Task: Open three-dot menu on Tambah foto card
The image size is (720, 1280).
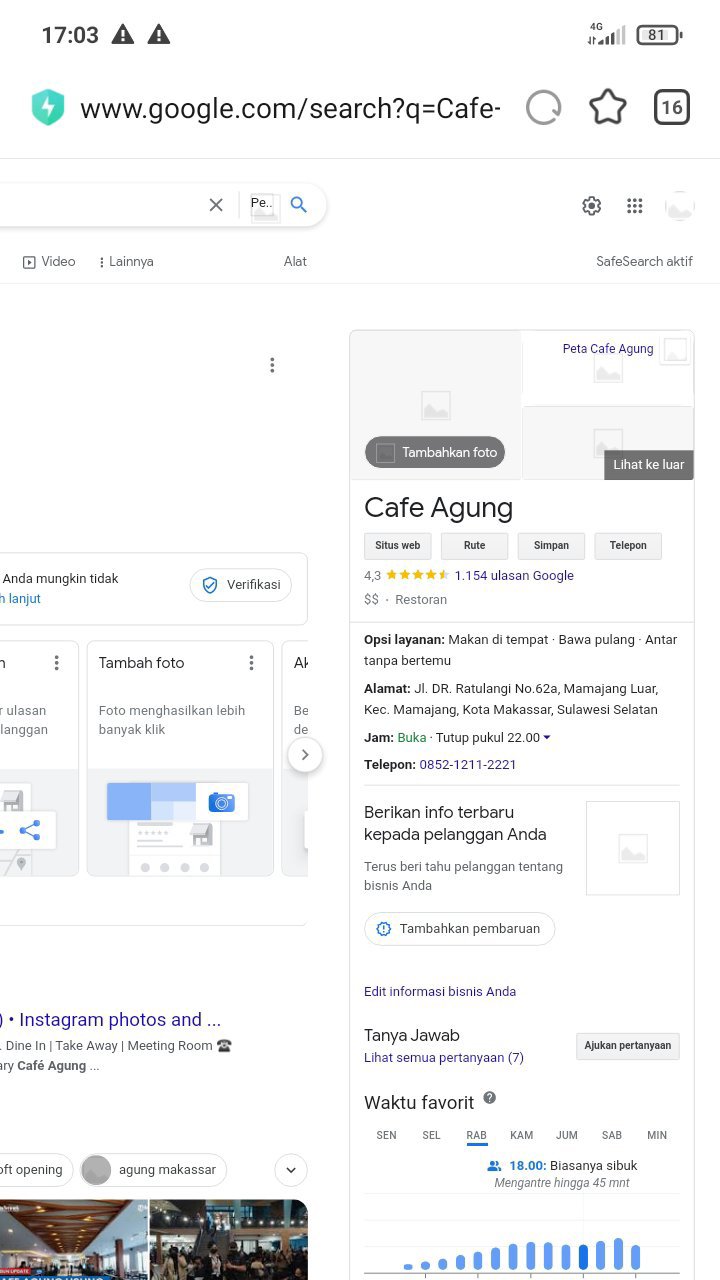Action: click(252, 663)
